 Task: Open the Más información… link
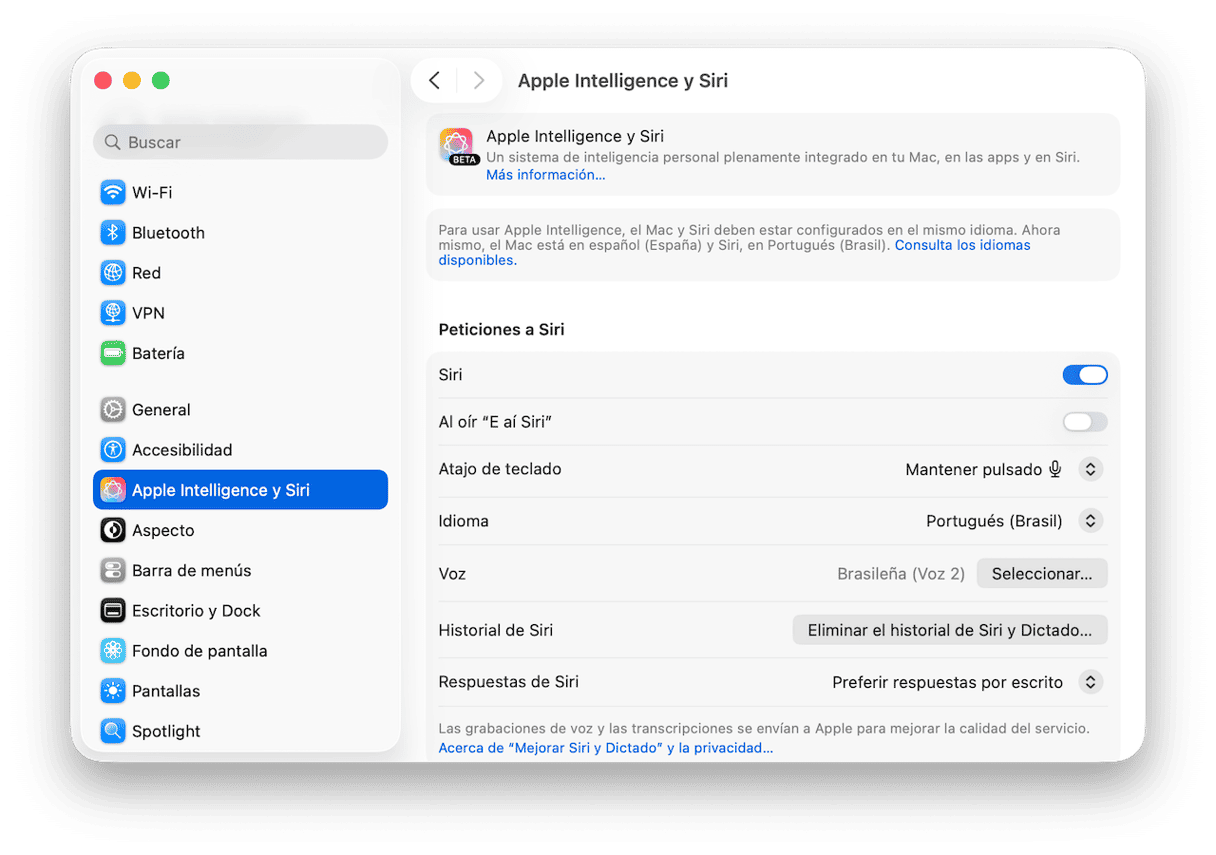pyautogui.click(x=546, y=175)
